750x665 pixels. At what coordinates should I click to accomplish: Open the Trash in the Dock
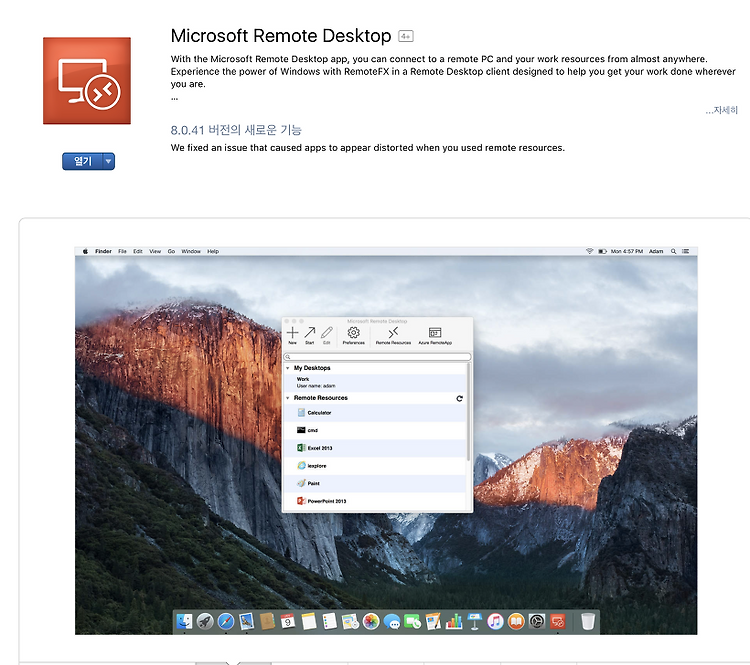tap(588, 621)
